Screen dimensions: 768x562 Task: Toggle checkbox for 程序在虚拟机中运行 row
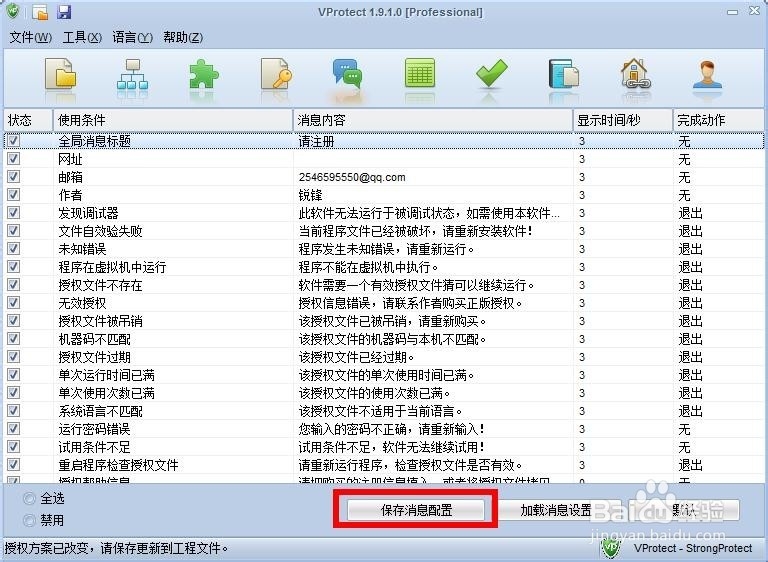14,267
